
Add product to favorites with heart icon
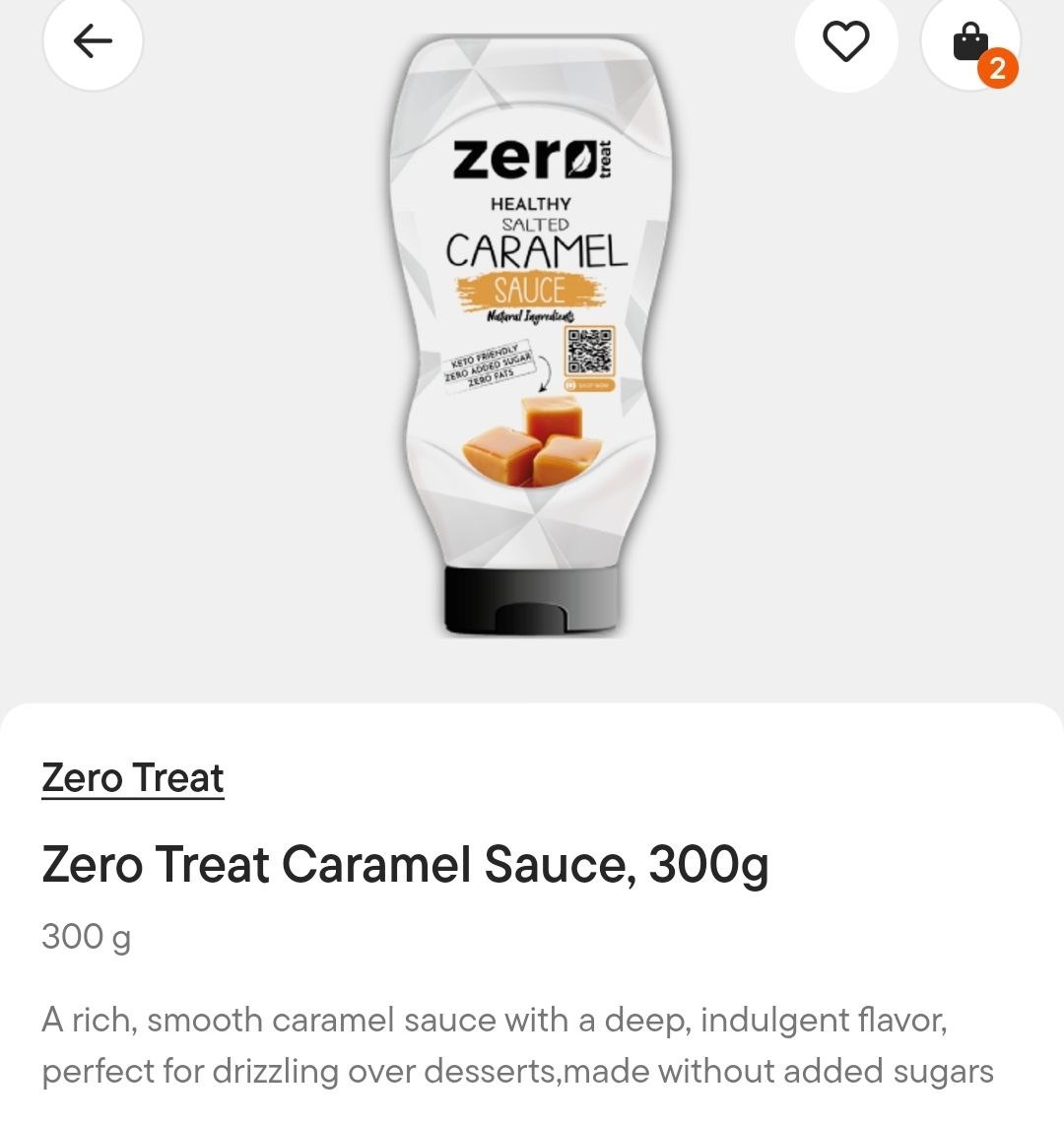tap(846, 41)
